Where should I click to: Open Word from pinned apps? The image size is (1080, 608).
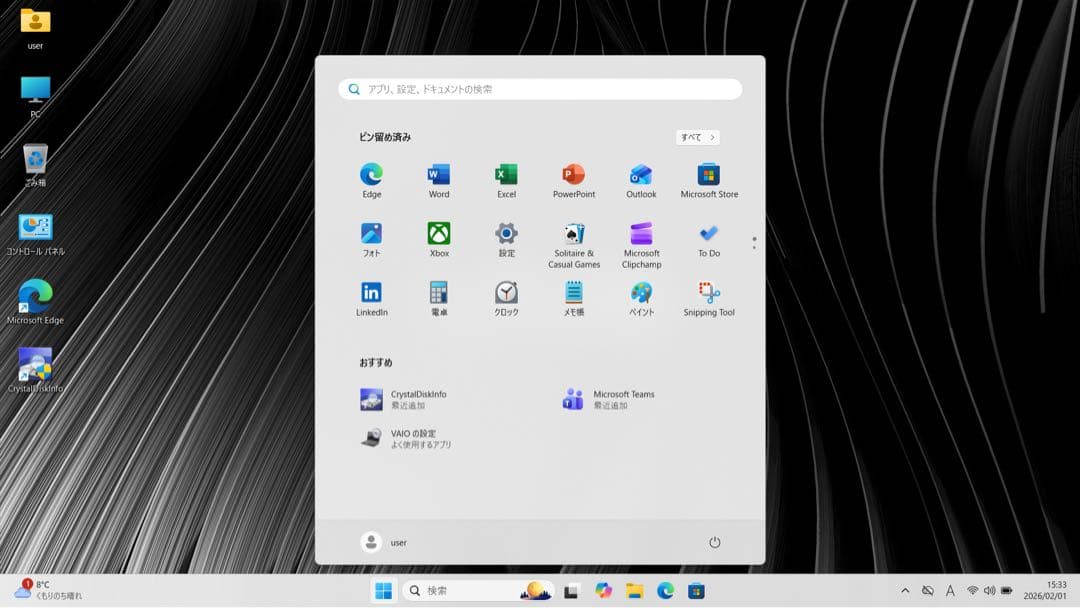[x=438, y=174]
